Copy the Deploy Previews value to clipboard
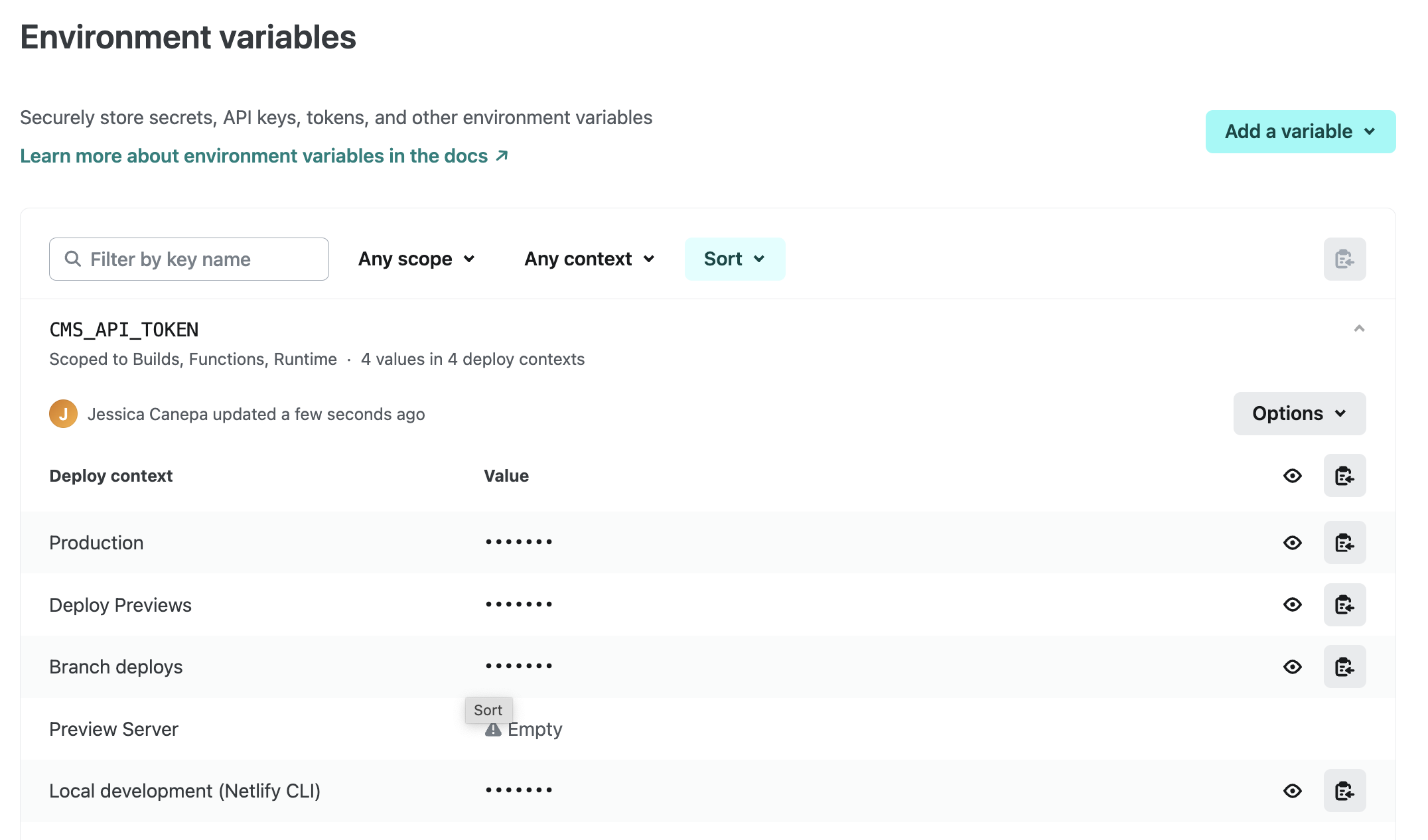This screenshot has width=1428, height=840. (x=1344, y=604)
